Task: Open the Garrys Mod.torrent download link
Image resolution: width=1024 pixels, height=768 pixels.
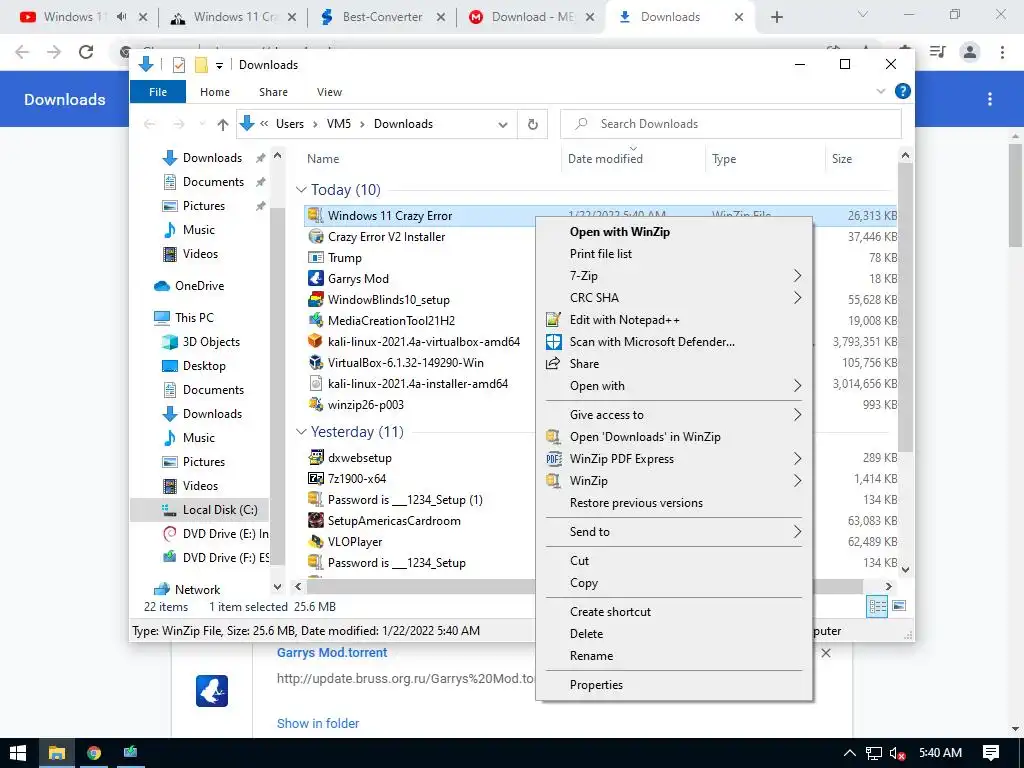Action: point(332,652)
